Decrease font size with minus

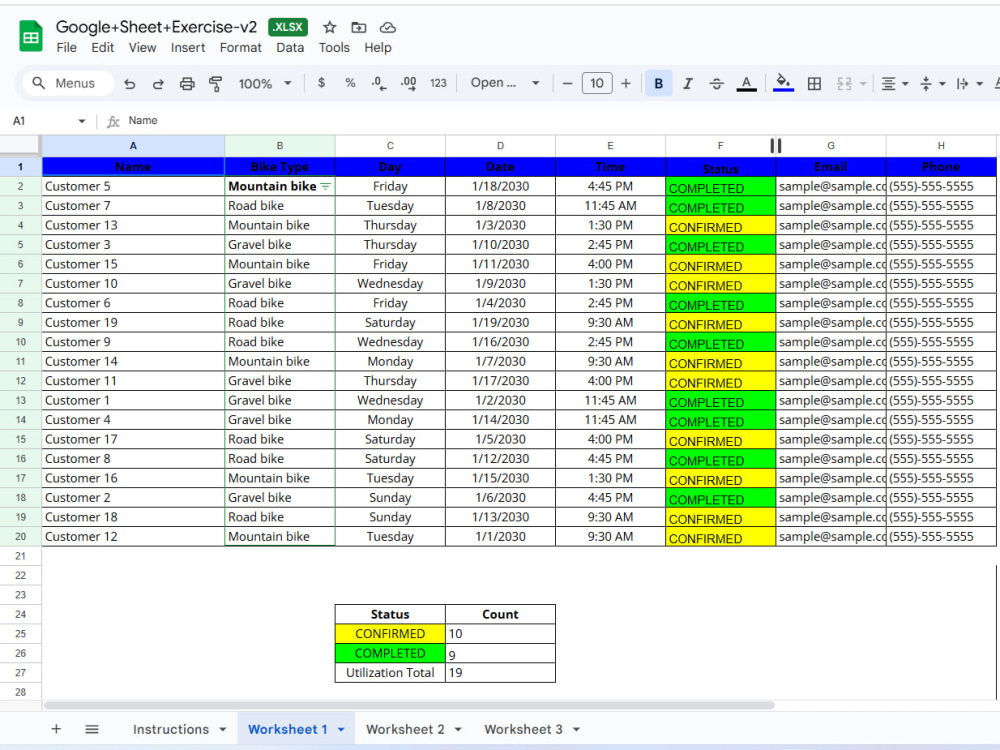[567, 84]
